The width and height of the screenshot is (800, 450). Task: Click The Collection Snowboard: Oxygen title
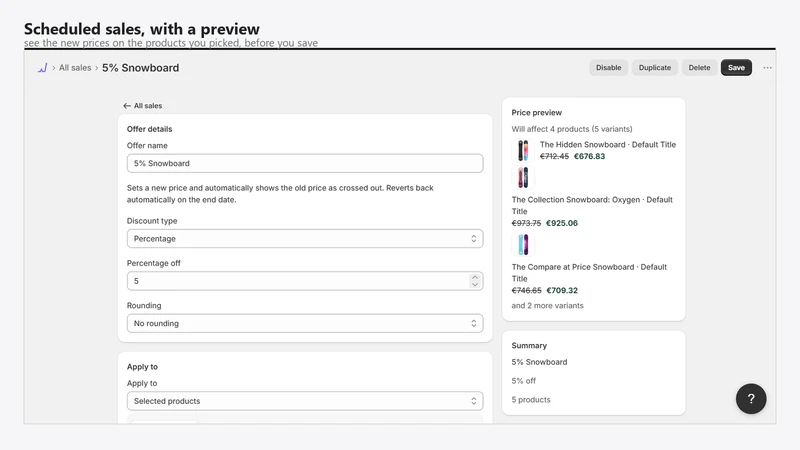(x=592, y=205)
